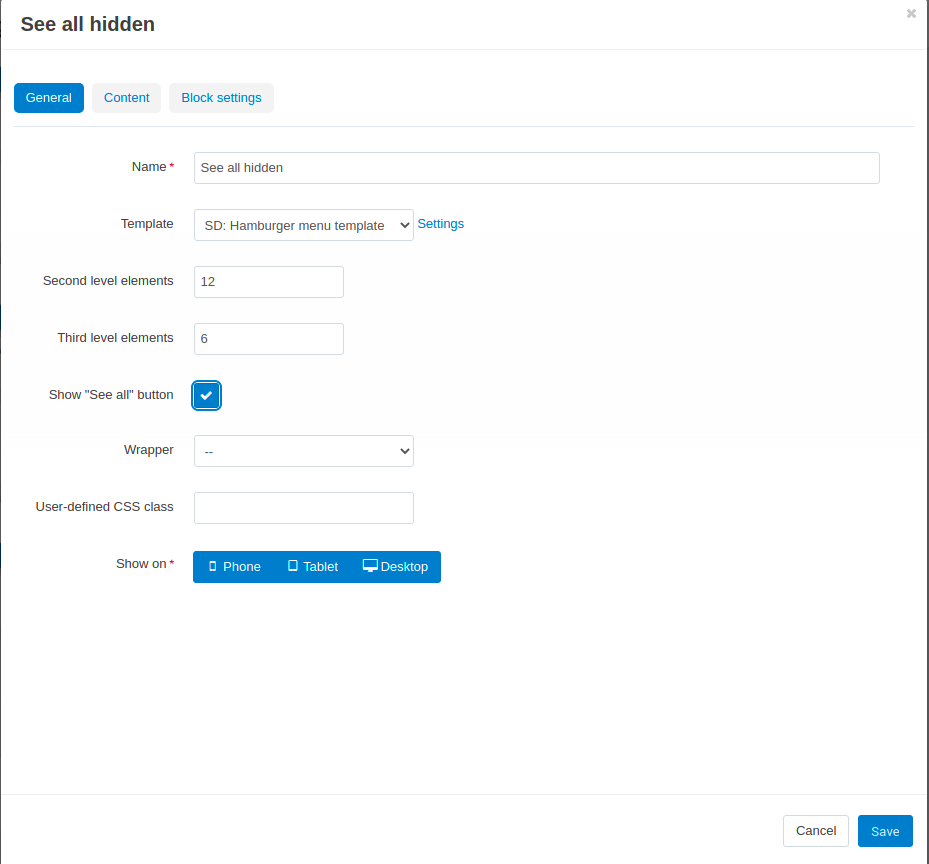Open the Block settings tab
Image resolution: width=929 pixels, height=864 pixels.
pyautogui.click(x=221, y=98)
